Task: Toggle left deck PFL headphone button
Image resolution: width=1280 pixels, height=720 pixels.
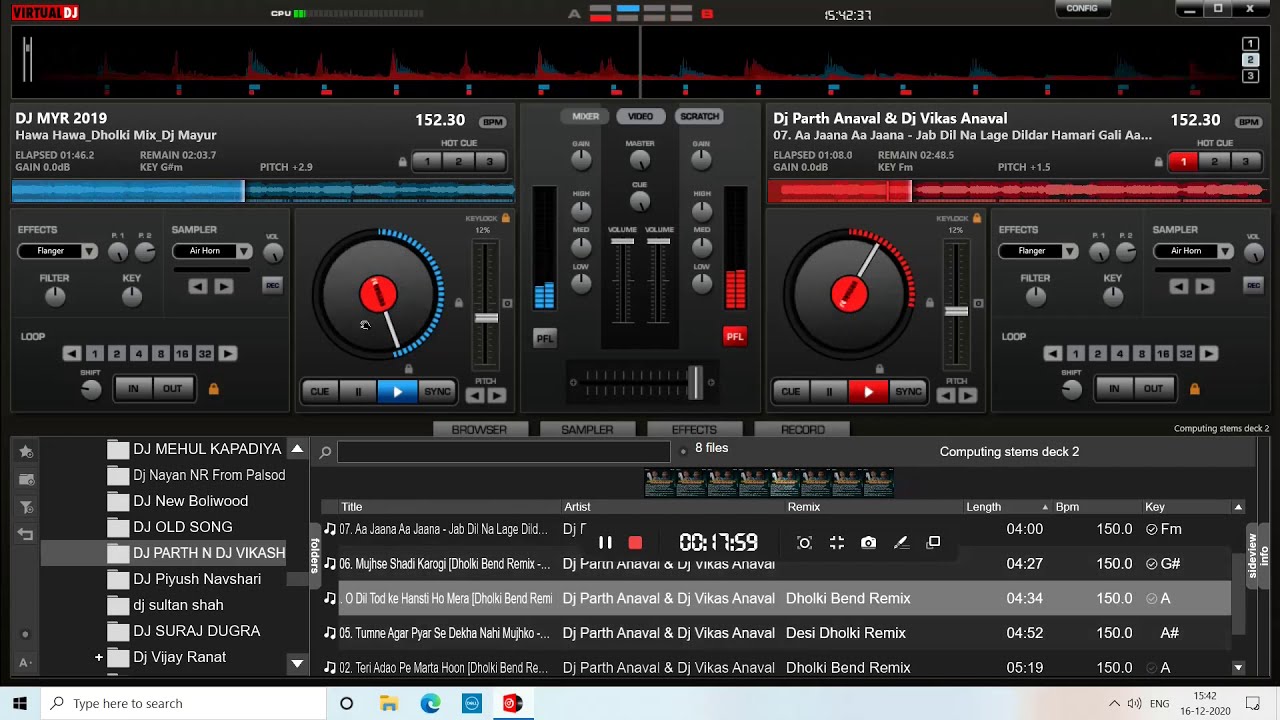Action: 544,338
